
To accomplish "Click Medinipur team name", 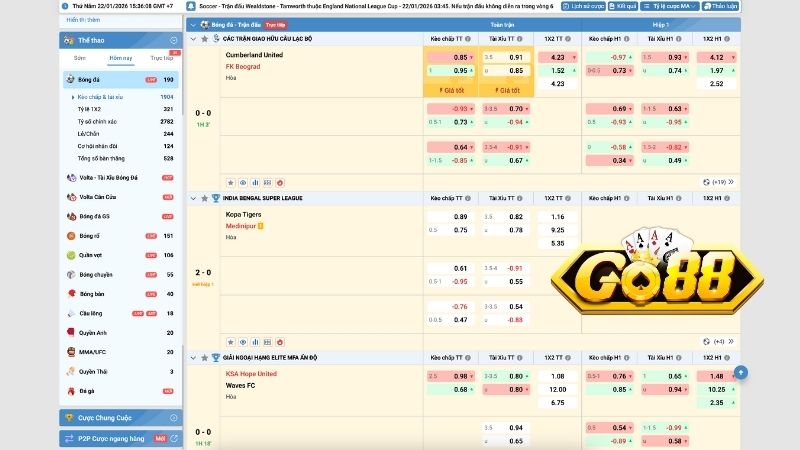I will (x=241, y=226).
